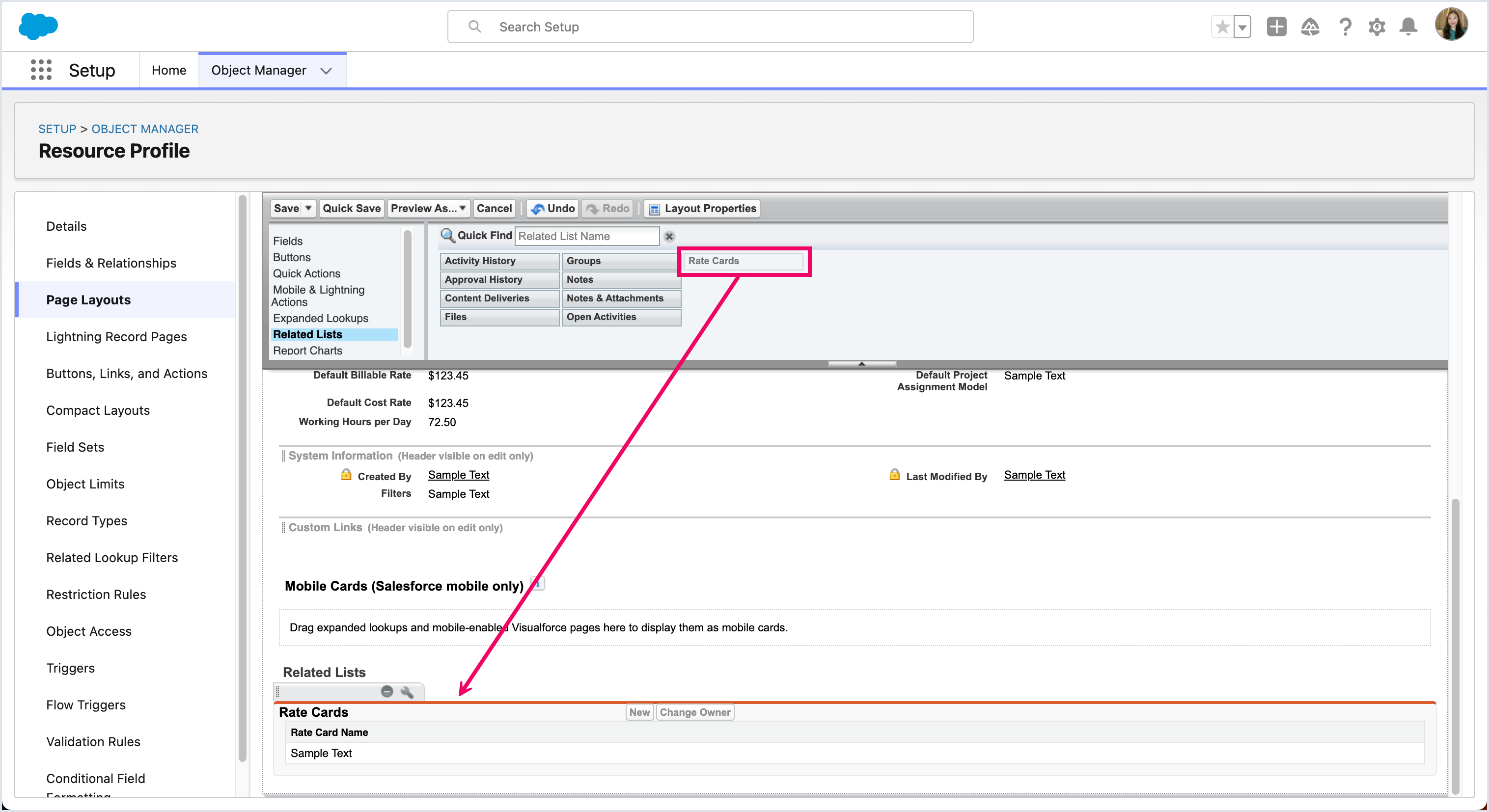Select the Files palette item
Image resolution: width=1489 pixels, height=812 pixels.
[499, 317]
